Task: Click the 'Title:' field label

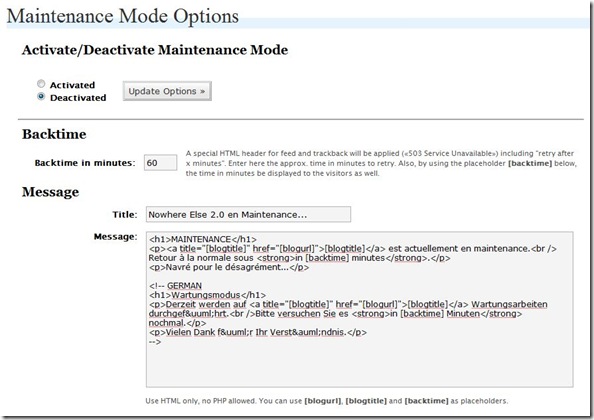Action: point(125,214)
